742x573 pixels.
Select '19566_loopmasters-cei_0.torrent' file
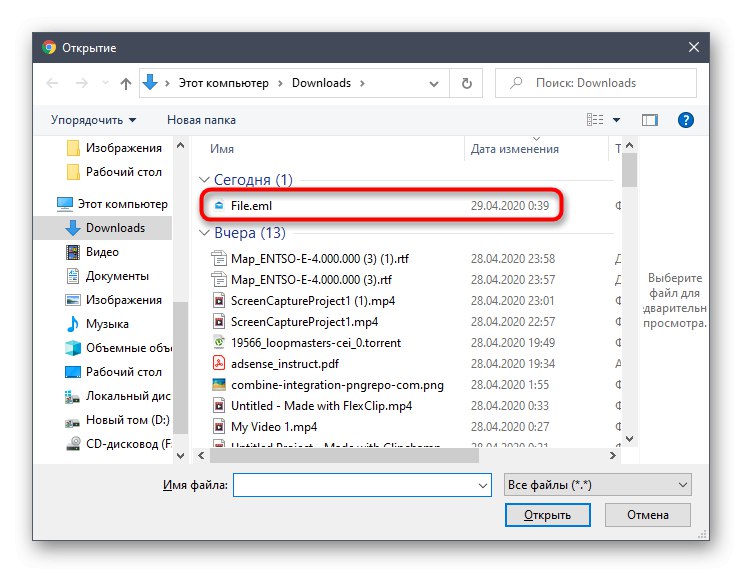[x=316, y=343]
